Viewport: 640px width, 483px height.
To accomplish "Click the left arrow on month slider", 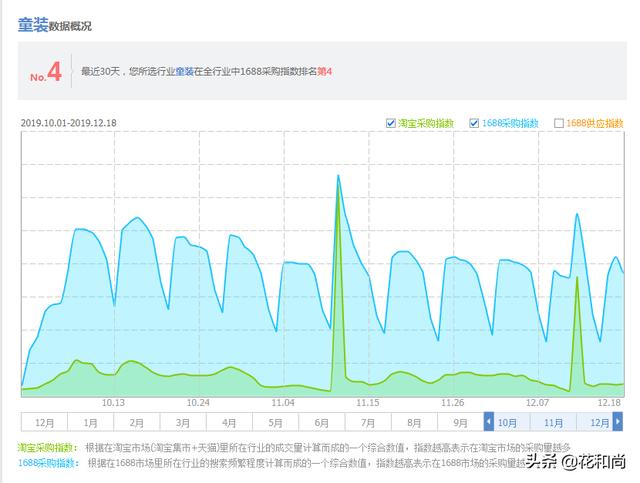I will pyautogui.click(x=489, y=421).
